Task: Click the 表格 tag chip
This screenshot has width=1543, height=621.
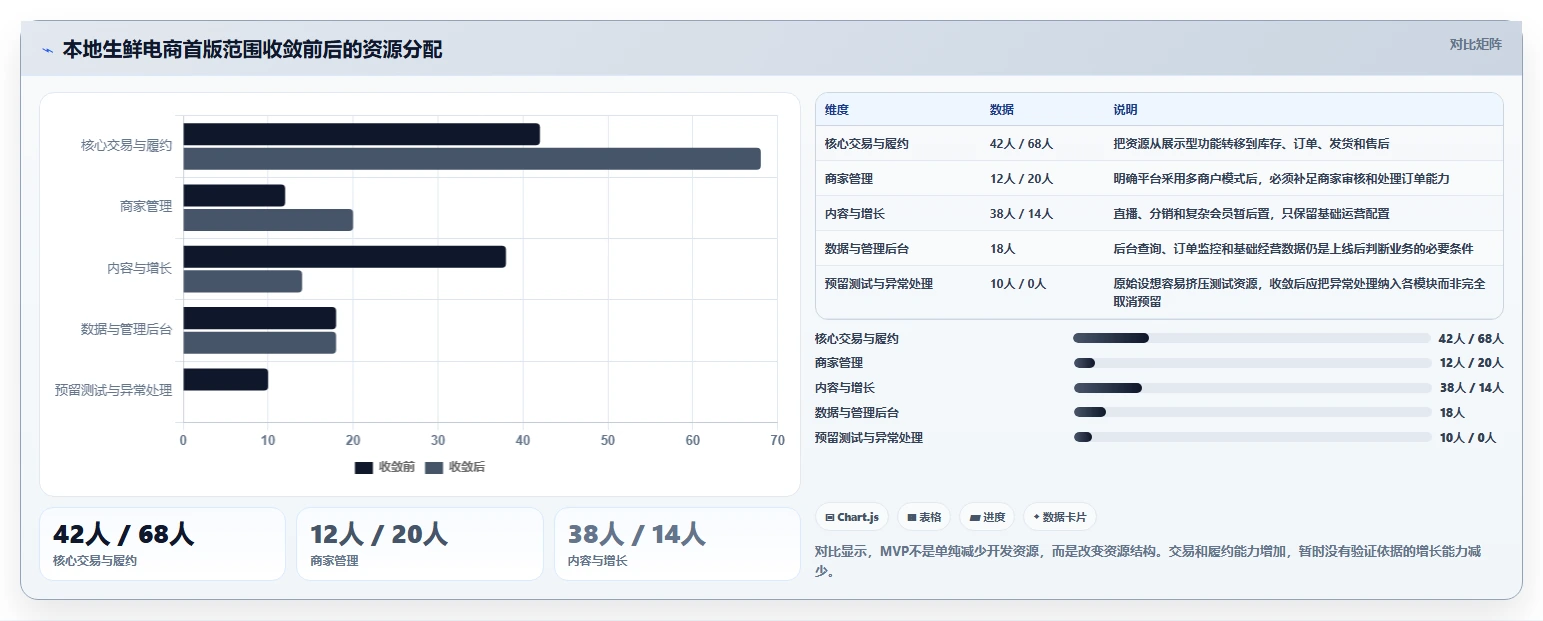Action: tap(924, 517)
